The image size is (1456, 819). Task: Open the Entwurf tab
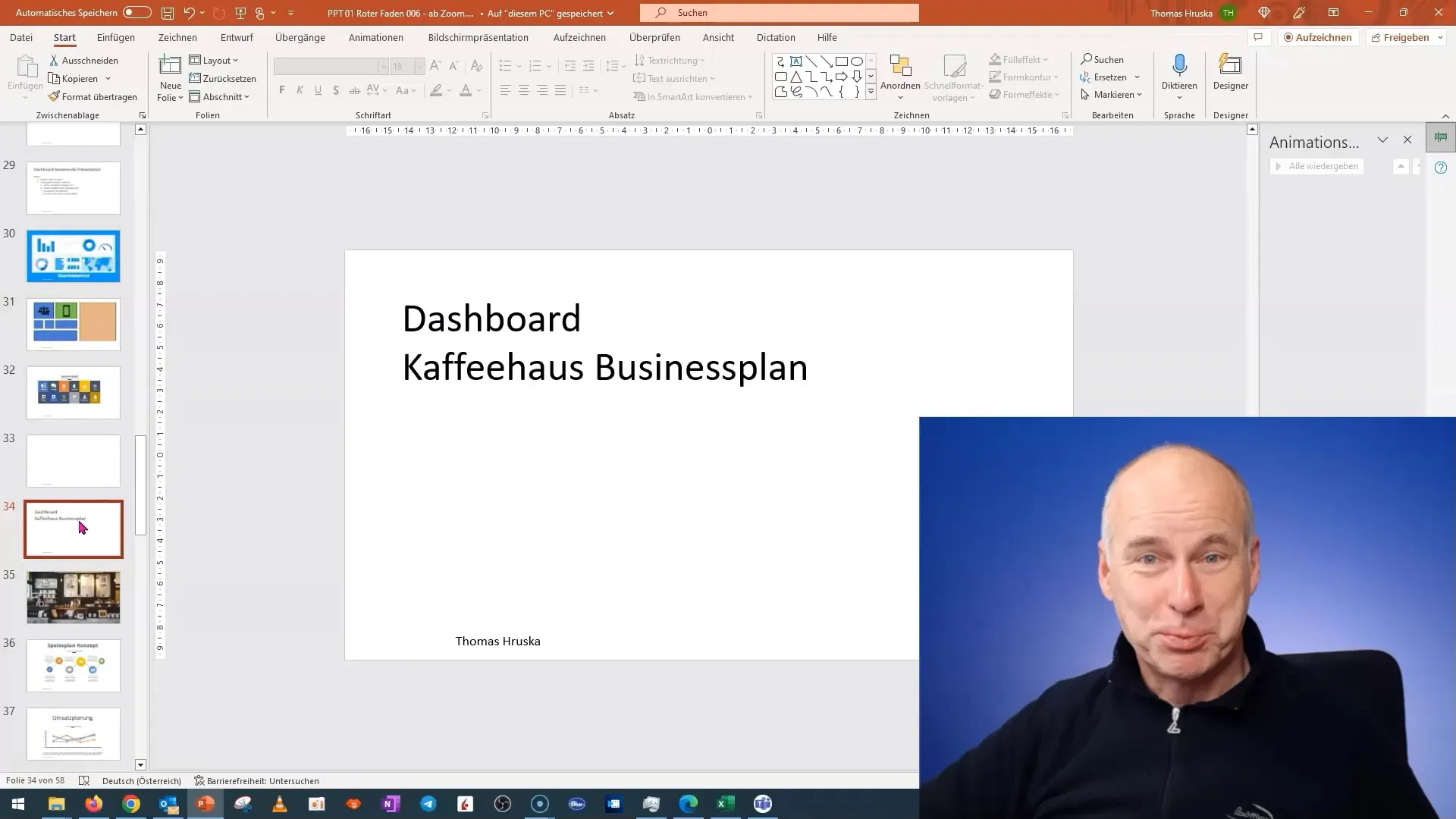pos(237,37)
